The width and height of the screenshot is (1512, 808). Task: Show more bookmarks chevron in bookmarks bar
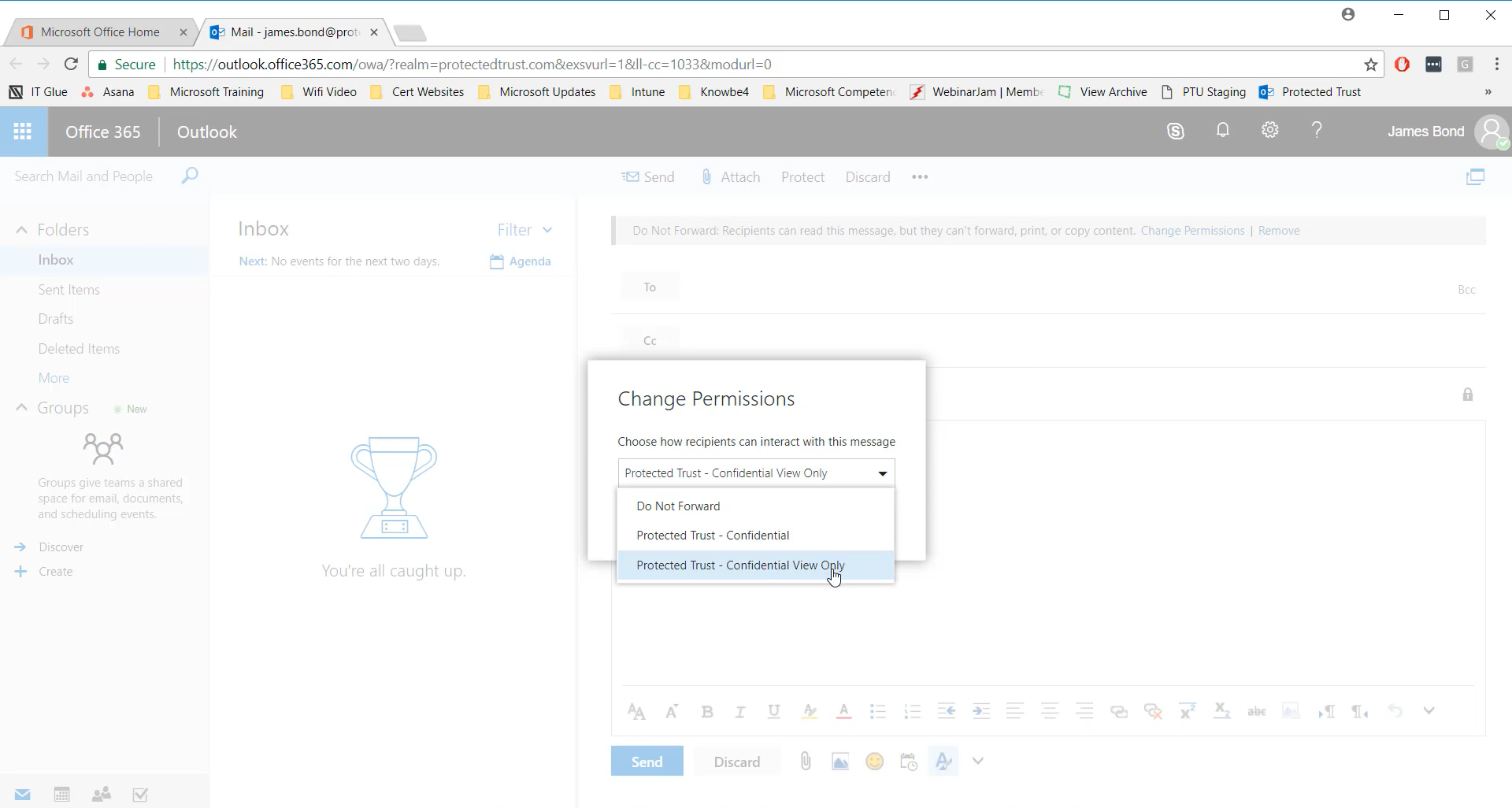click(1488, 92)
